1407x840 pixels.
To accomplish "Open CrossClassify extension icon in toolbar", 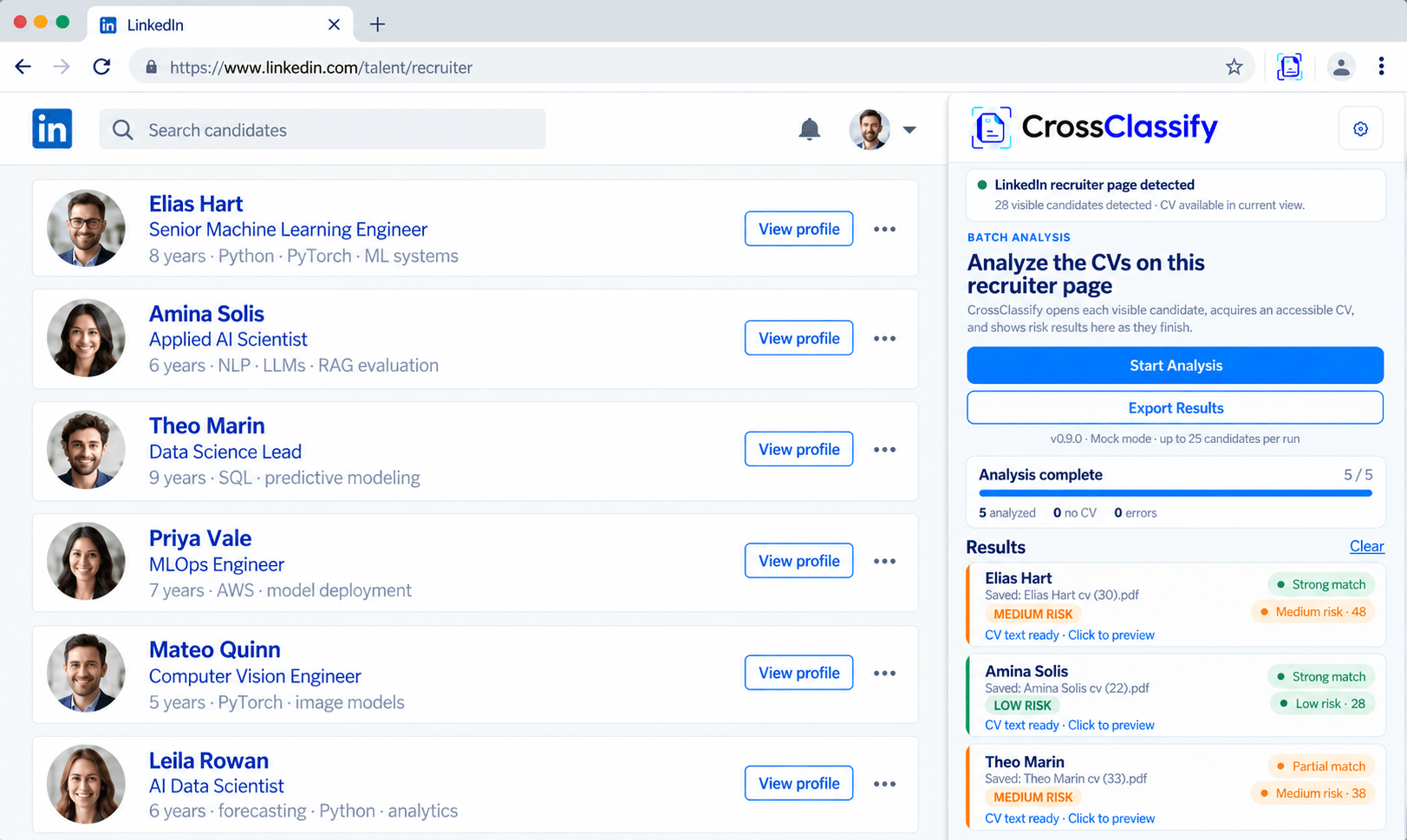I will coord(1289,67).
